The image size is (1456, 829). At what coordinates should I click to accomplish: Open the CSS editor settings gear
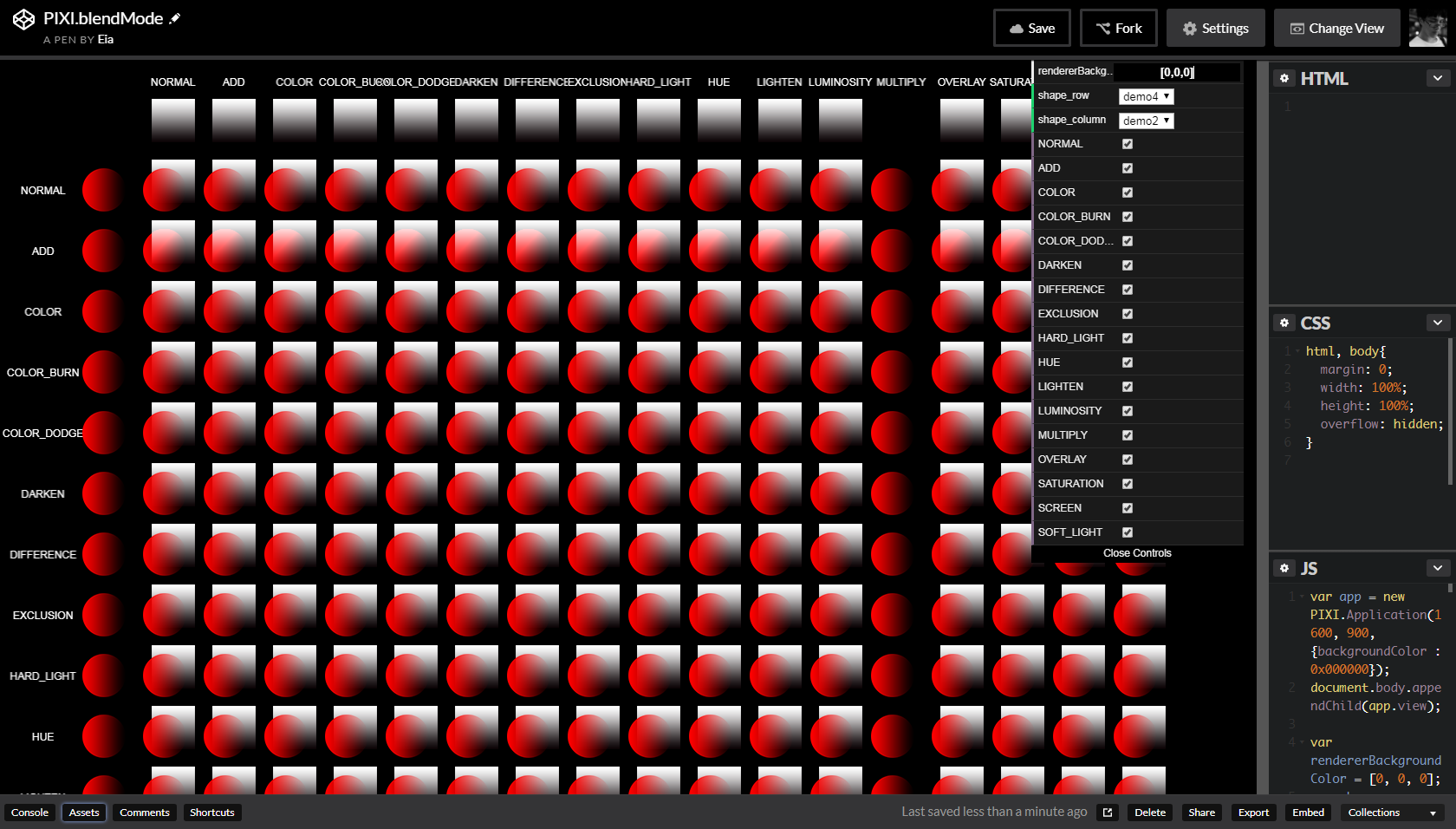[x=1284, y=323]
